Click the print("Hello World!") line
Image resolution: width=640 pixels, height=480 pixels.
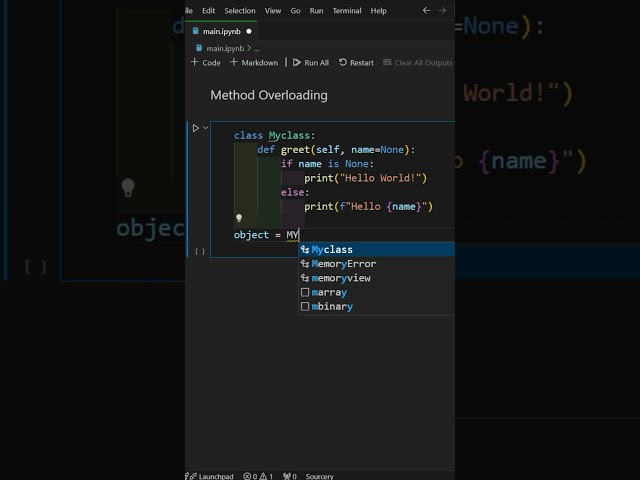365,178
